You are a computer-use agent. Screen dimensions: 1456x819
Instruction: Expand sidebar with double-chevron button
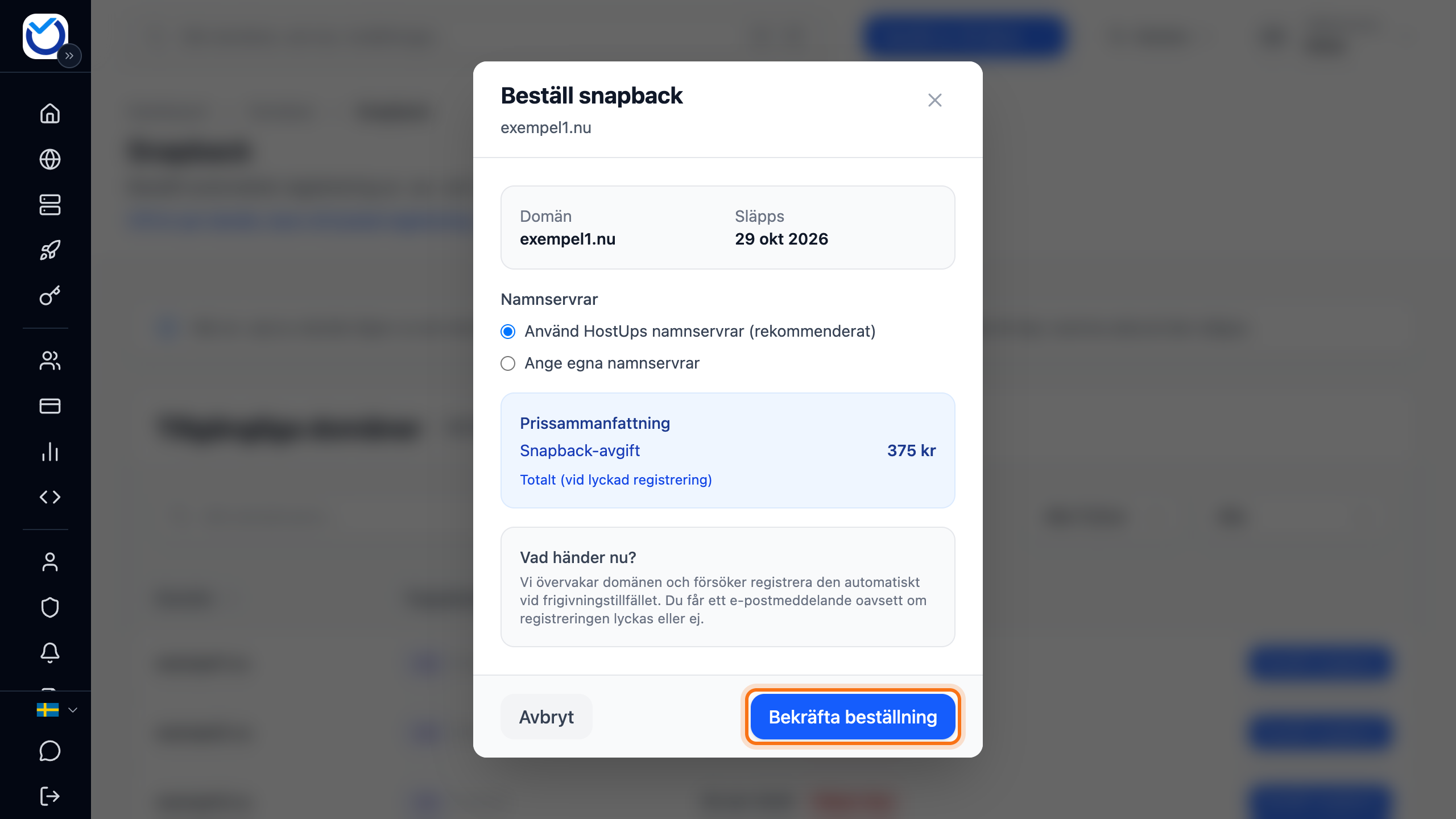(x=69, y=56)
